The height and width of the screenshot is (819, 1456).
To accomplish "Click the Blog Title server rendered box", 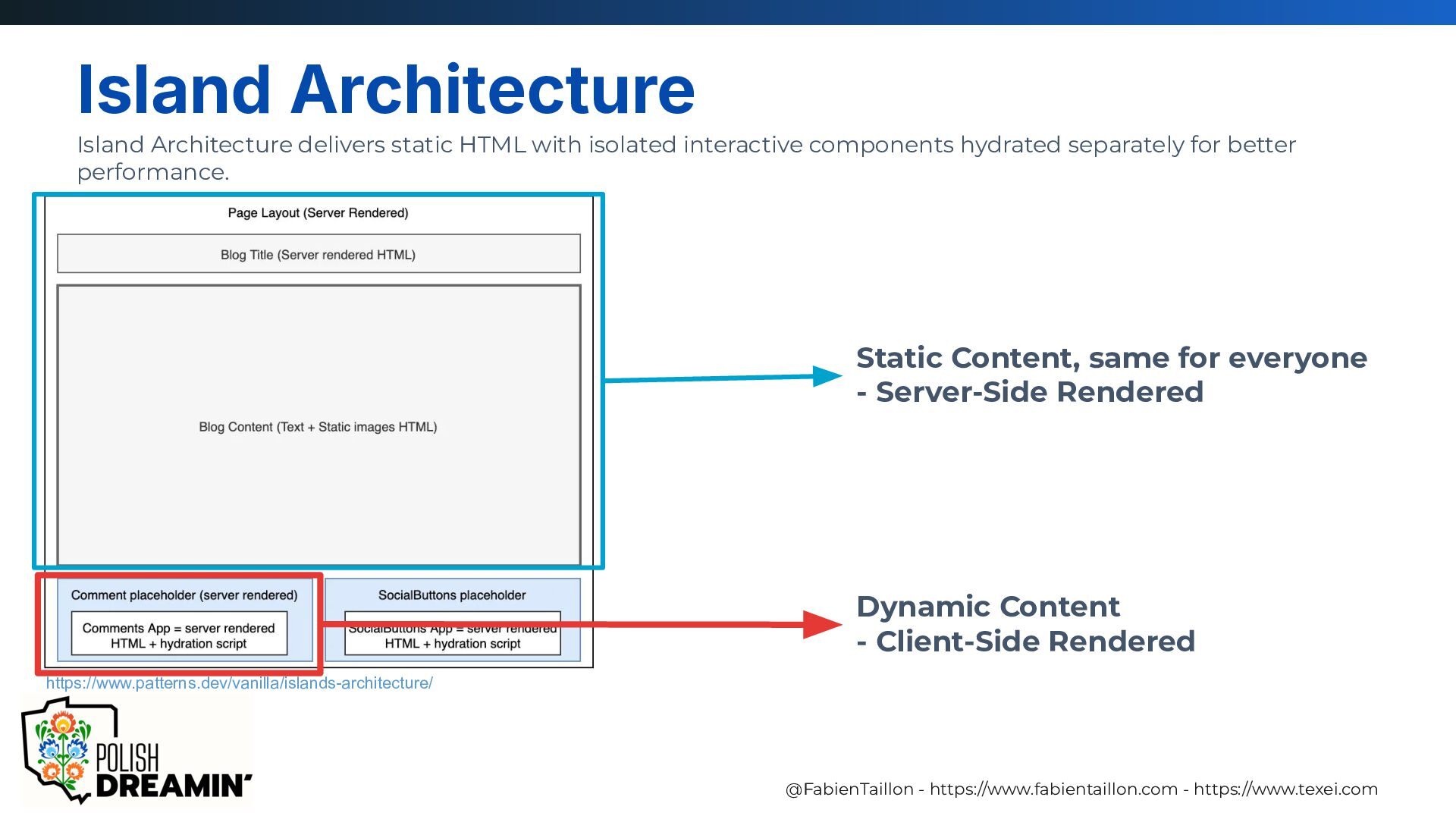I will point(318,254).
